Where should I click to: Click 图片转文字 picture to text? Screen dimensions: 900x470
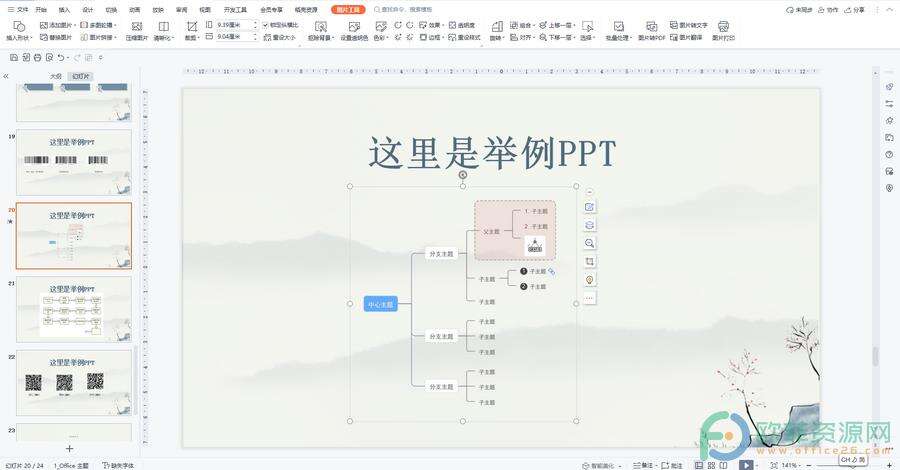[x=688, y=25]
